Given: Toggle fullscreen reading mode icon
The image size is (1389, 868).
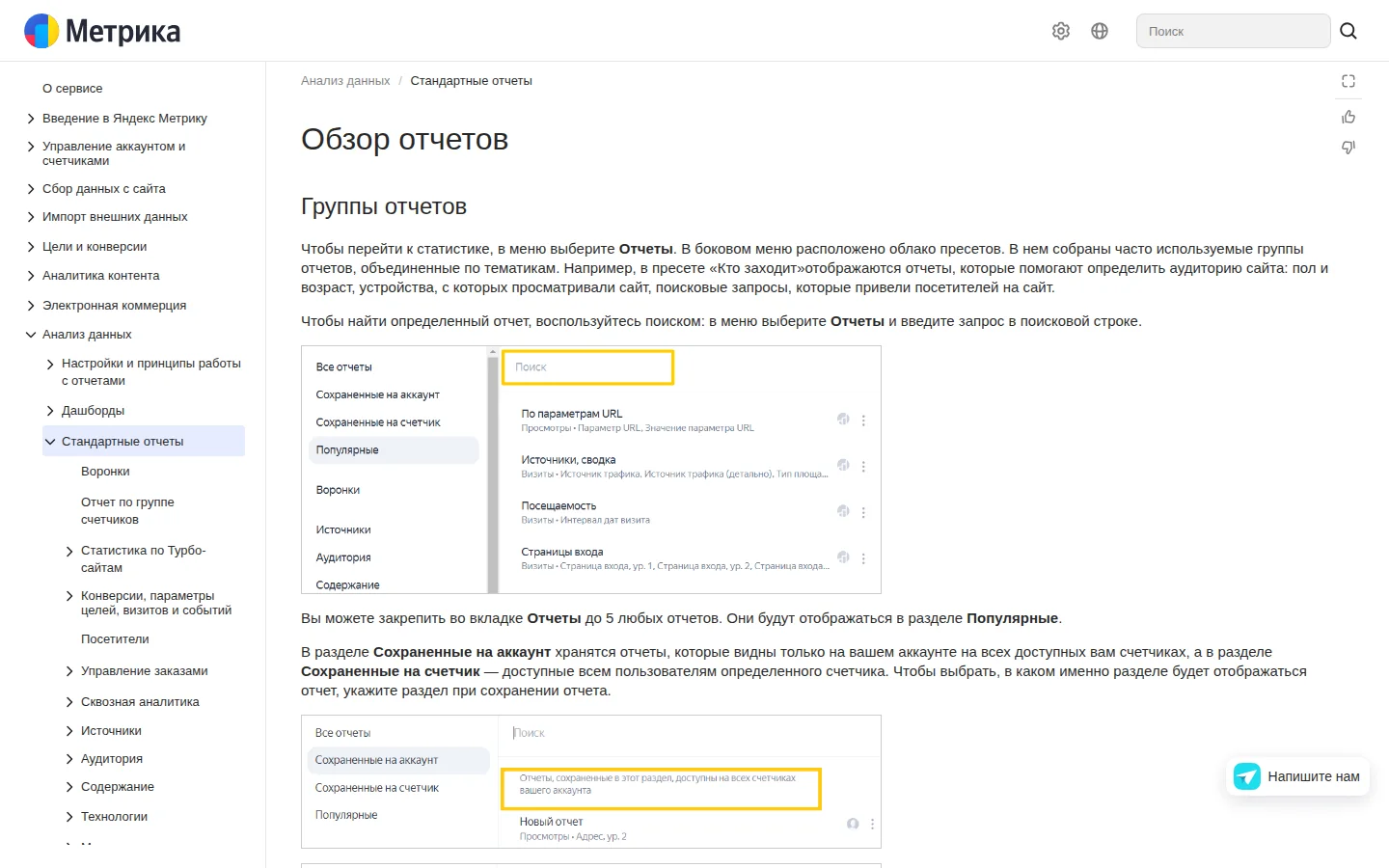Looking at the screenshot, I should pos(1348,81).
